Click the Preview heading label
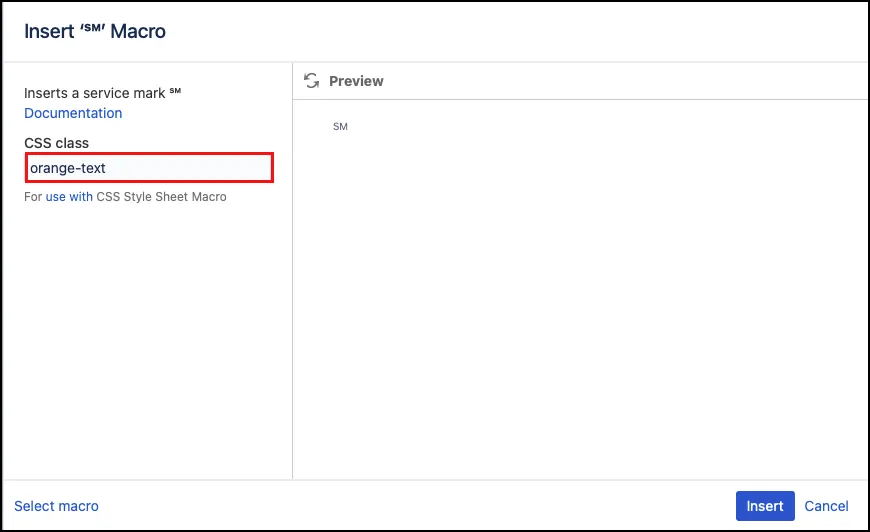 click(356, 81)
